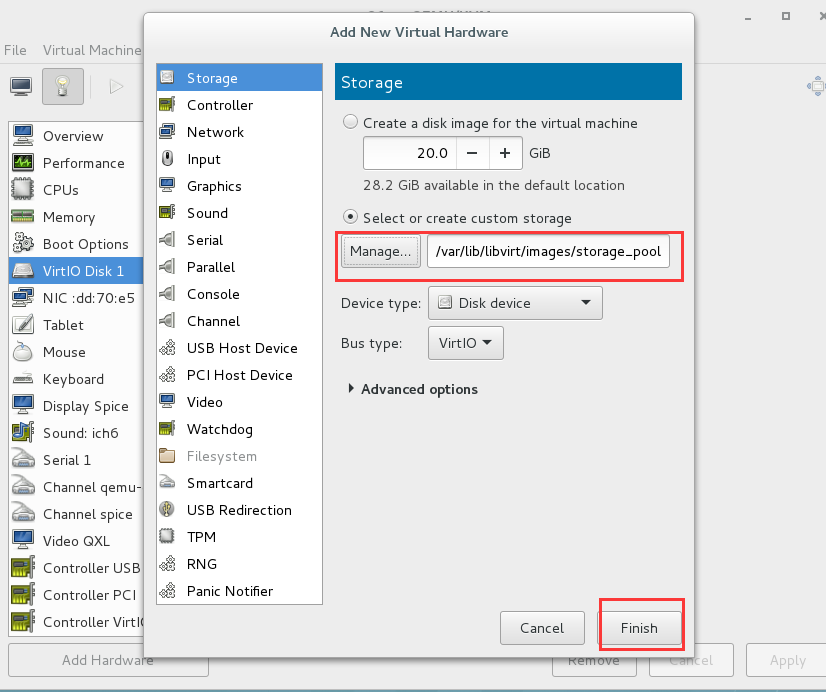
Task: Choose the Graphics monitor icon
Action: [168, 186]
